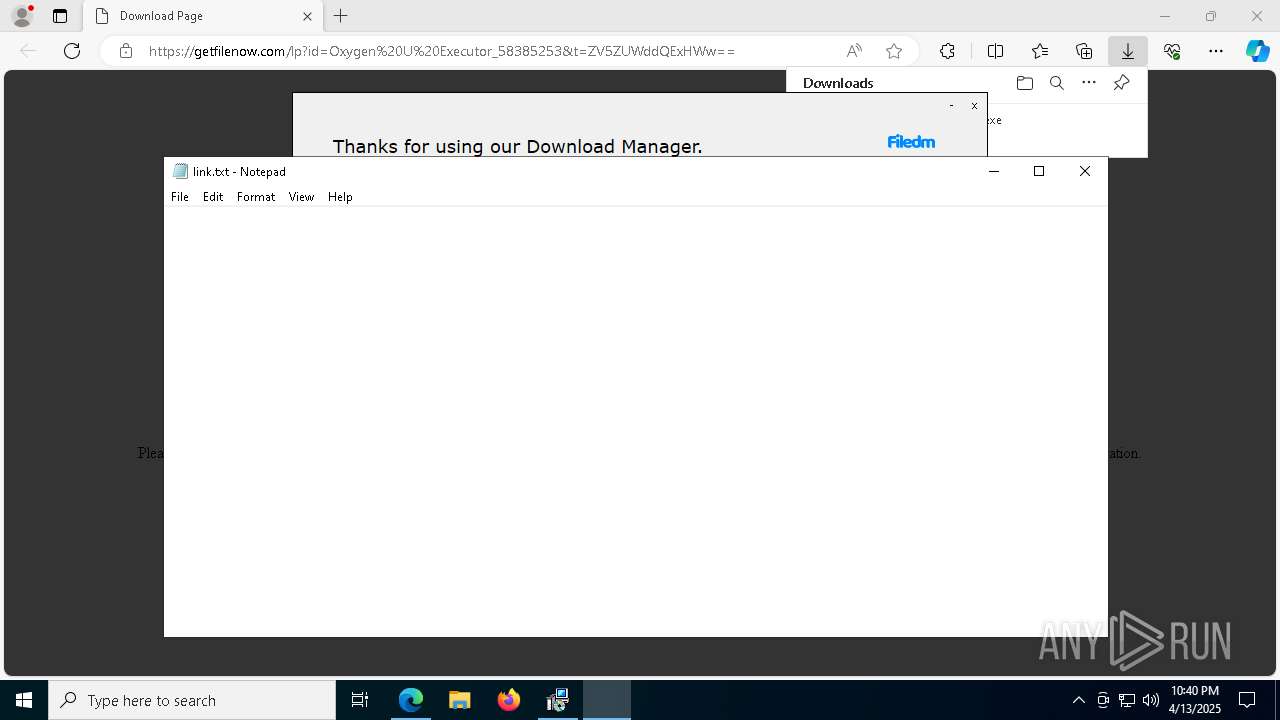Screen dimensions: 1280x720
Task: Launch Copilot sidebar icon
Action: point(1258,51)
